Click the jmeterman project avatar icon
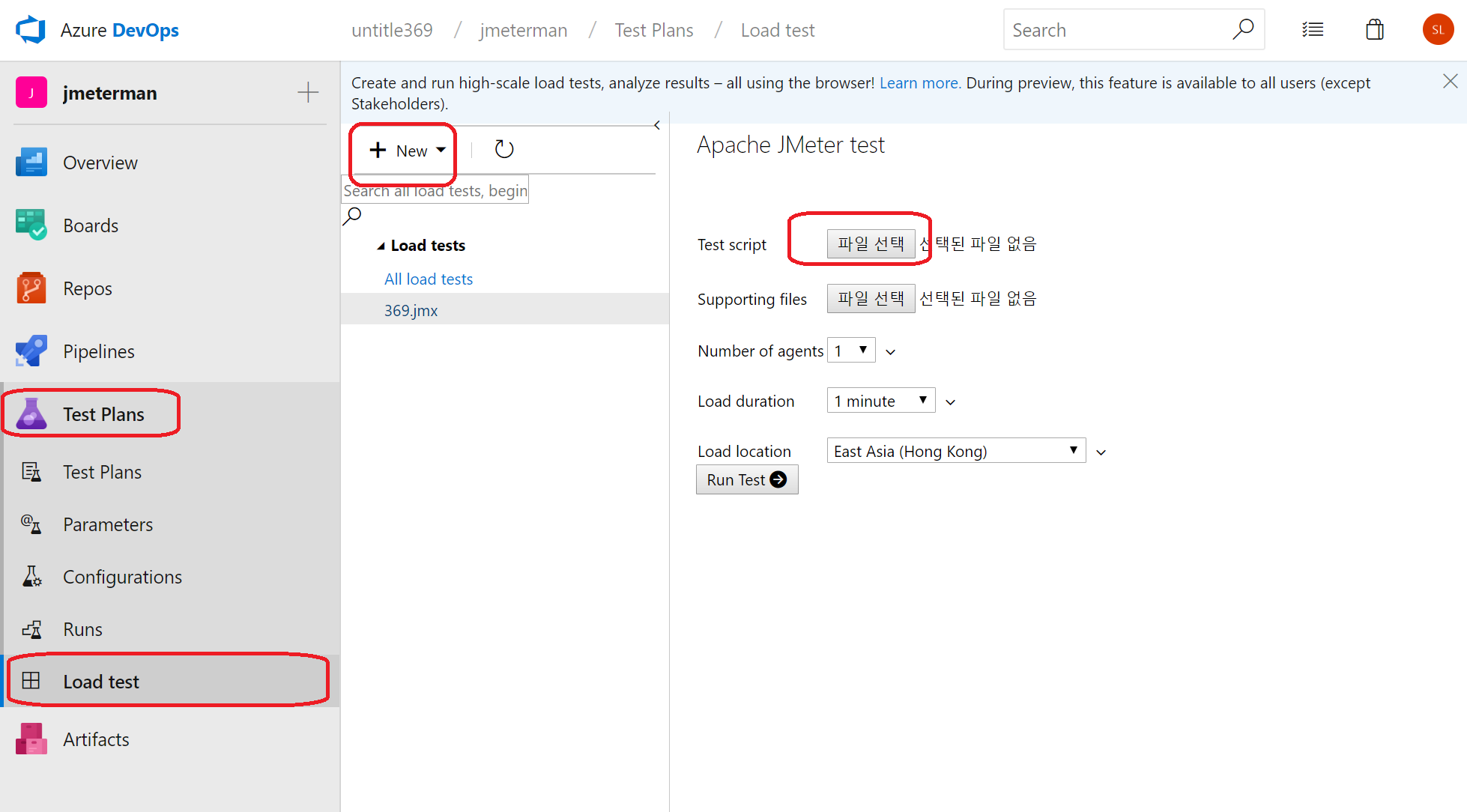The width and height of the screenshot is (1467, 812). pos(31,93)
